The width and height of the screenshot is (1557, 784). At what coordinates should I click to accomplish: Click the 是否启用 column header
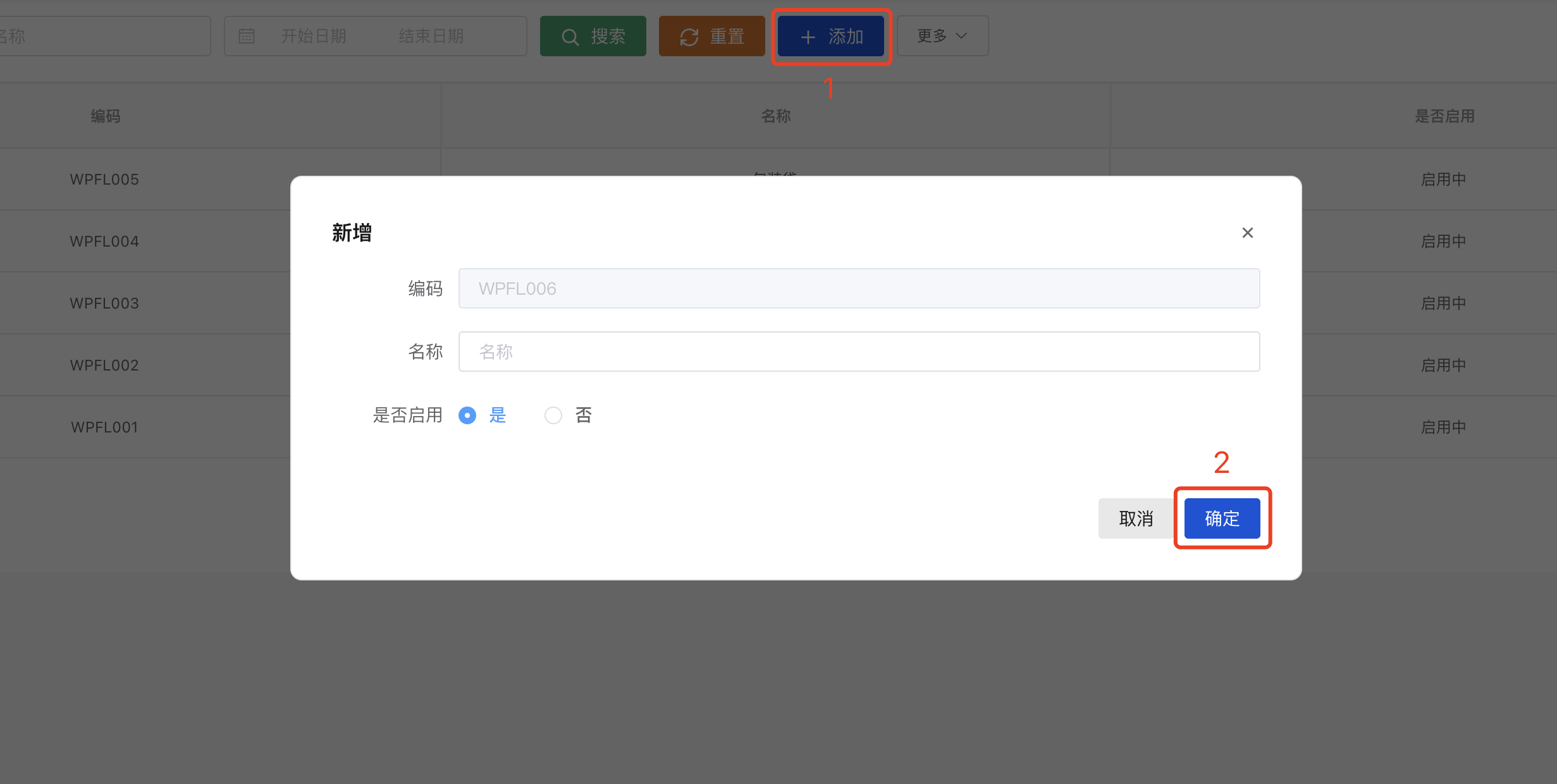pyautogui.click(x=1444, y=116)
